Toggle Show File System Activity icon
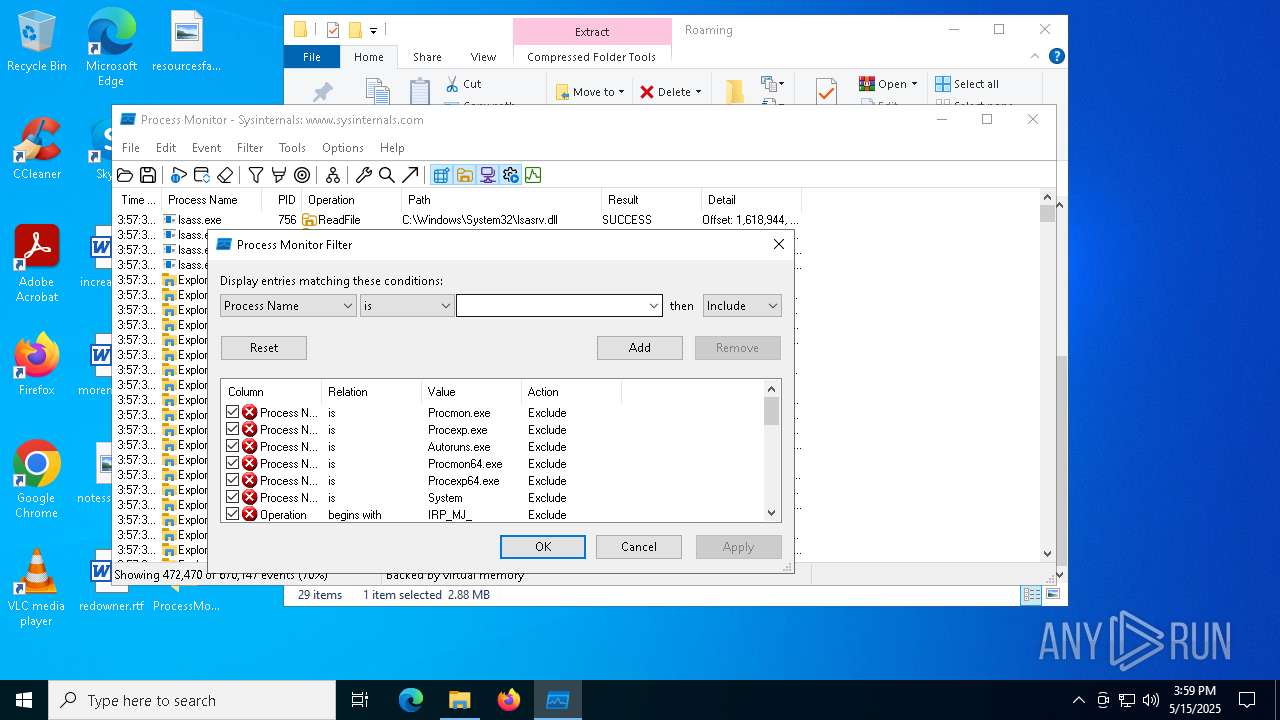This screenshot has width=1280, height=720. (464, 175)
